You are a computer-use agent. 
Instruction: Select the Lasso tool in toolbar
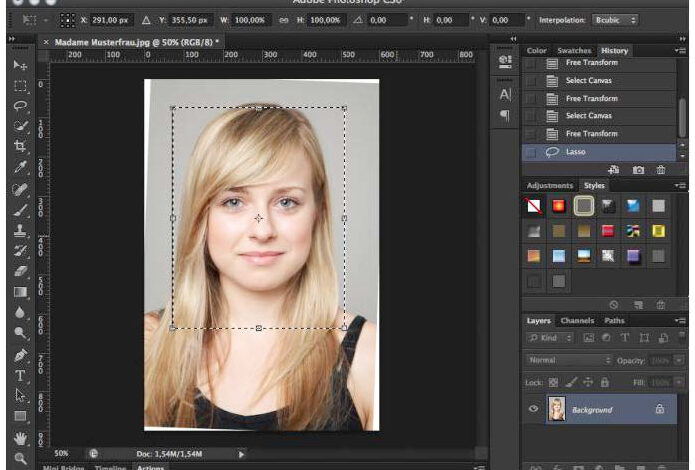(19, 106)
